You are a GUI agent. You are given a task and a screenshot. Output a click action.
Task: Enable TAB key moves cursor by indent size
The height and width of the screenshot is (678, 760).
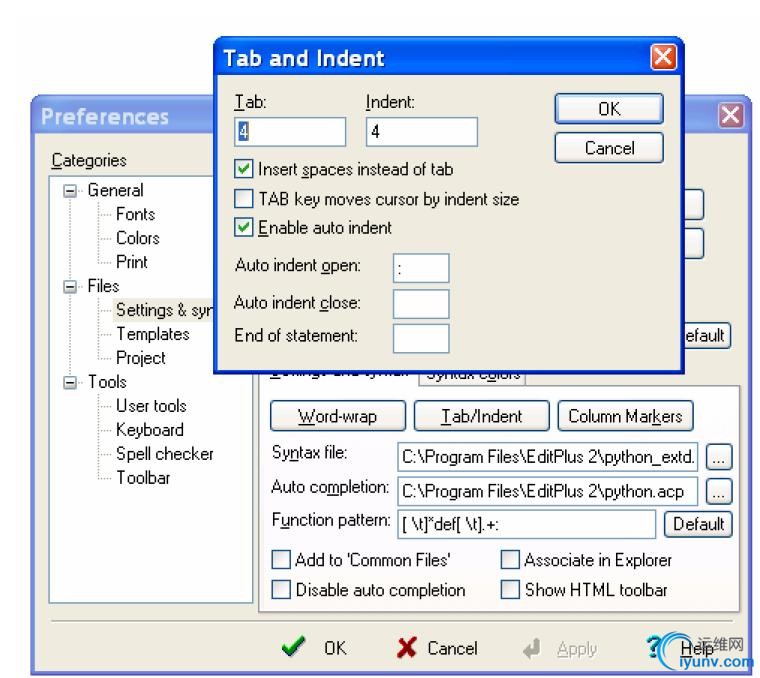(243, 199)
